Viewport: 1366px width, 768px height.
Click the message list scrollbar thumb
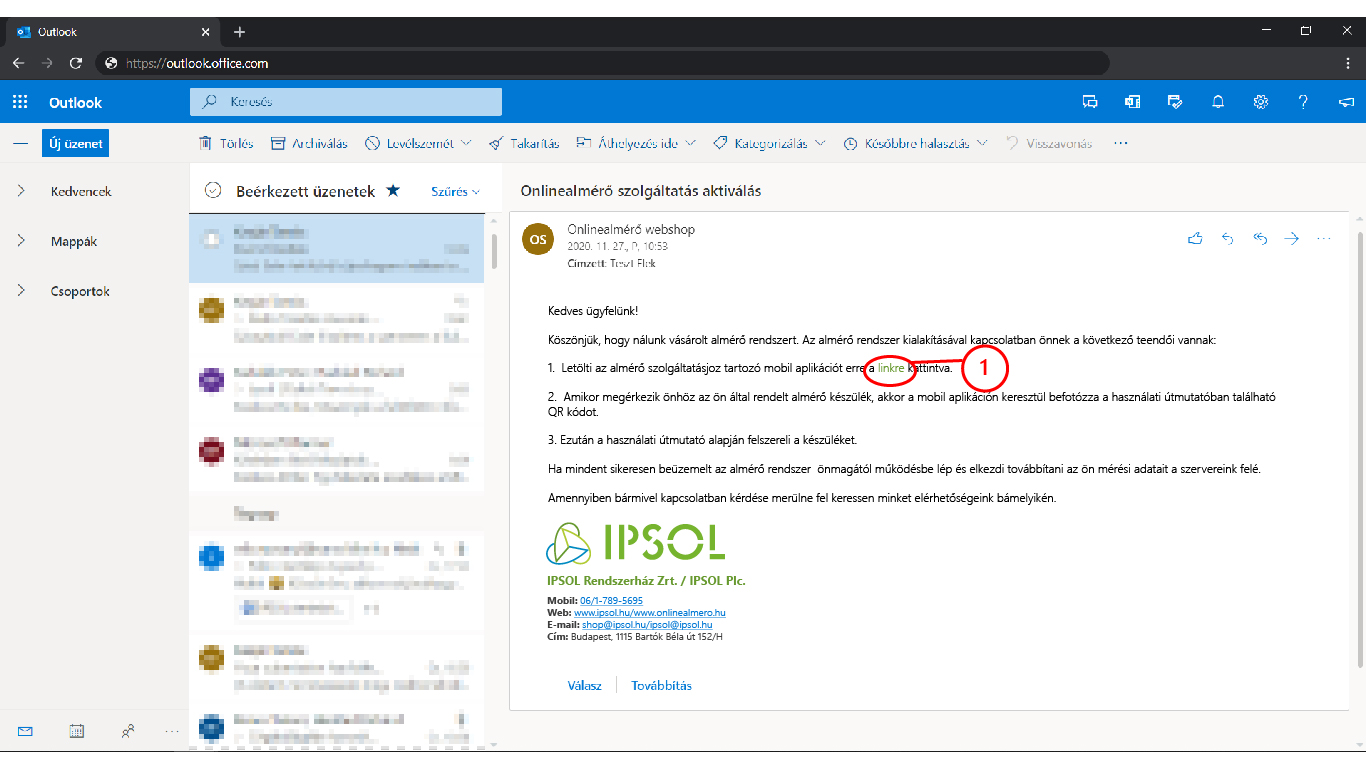tap(495, 252)
